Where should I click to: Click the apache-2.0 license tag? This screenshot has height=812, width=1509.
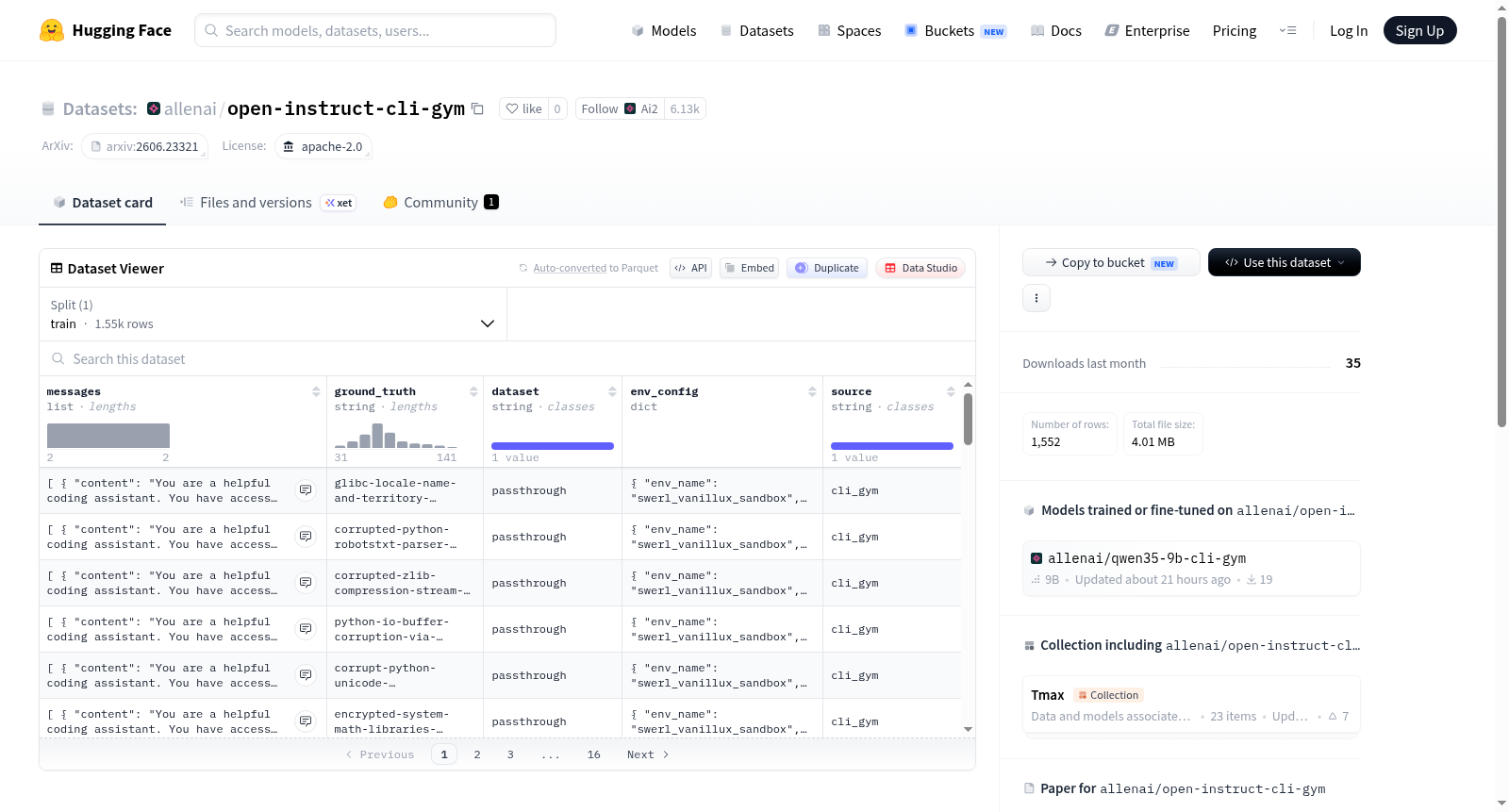[x=323, y=146]
